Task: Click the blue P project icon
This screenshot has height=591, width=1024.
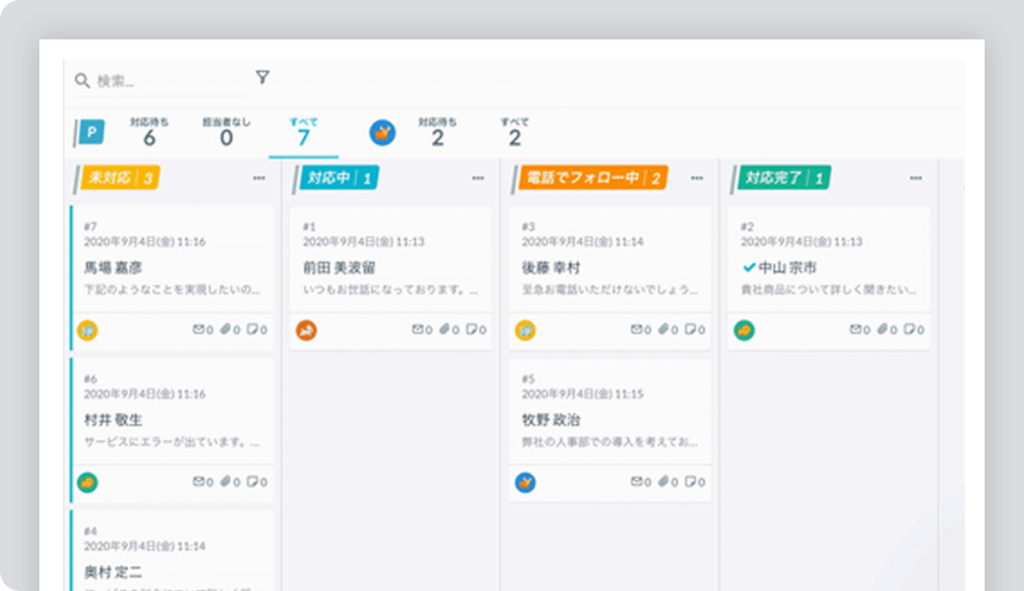Action: pos(92,132)
